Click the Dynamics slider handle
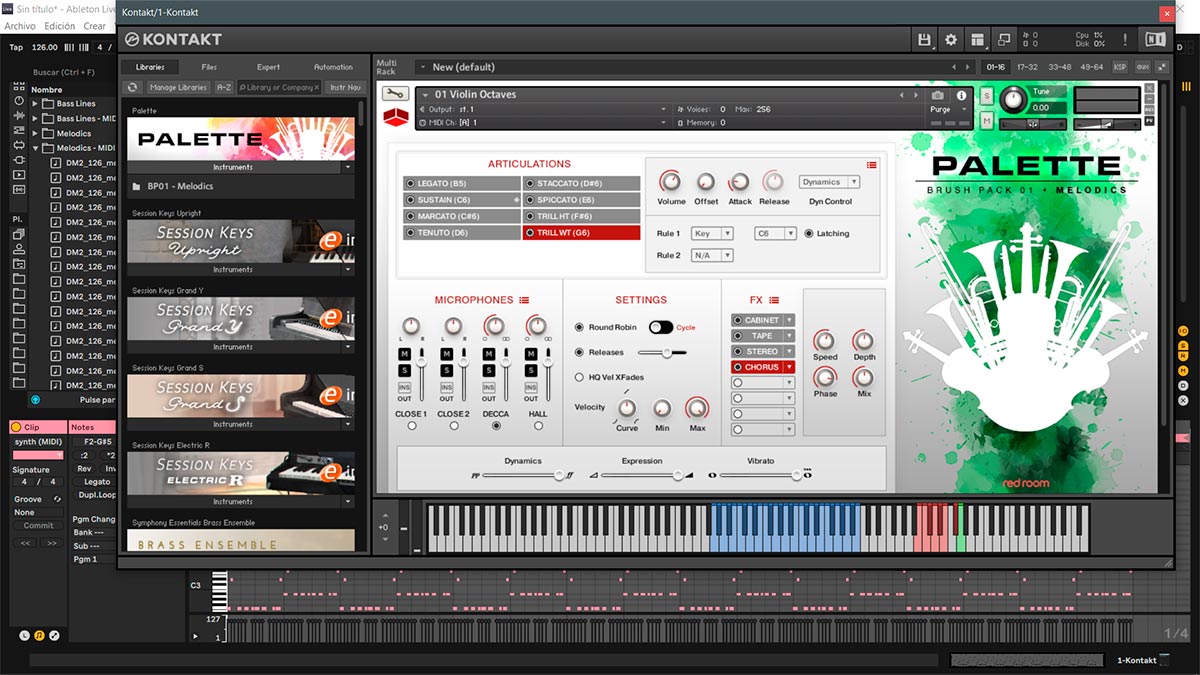The height and width of the screenshot is (675, 1200). [560, 476]
